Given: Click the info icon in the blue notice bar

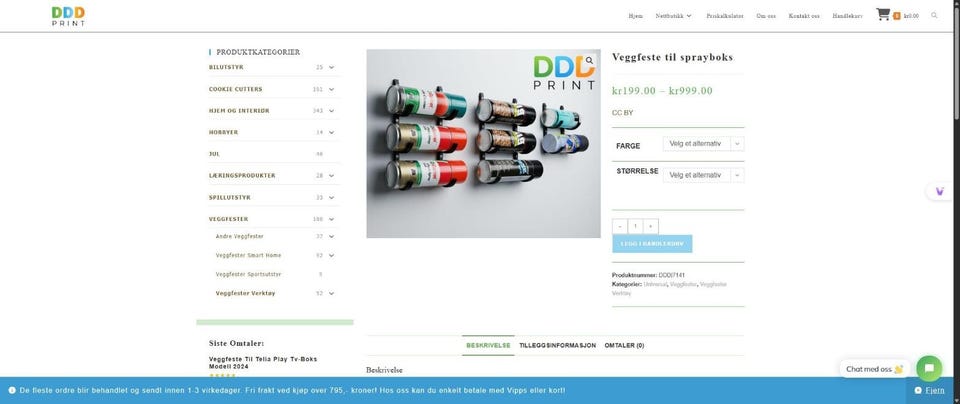Looking at the screenshot, I should point(12,390).
